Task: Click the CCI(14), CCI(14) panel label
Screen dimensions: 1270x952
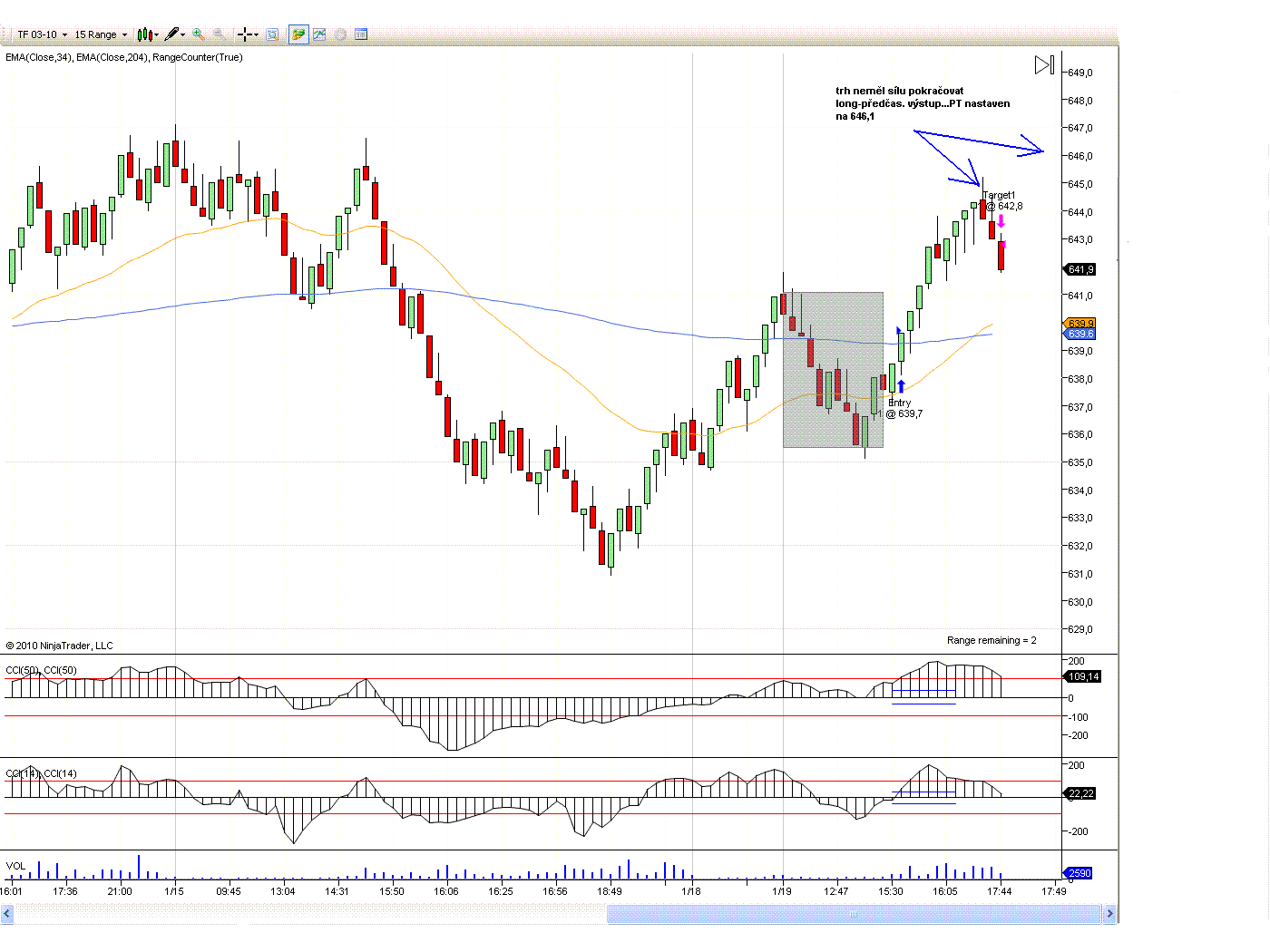Action: pyautogui.click(x=42, y=773)
